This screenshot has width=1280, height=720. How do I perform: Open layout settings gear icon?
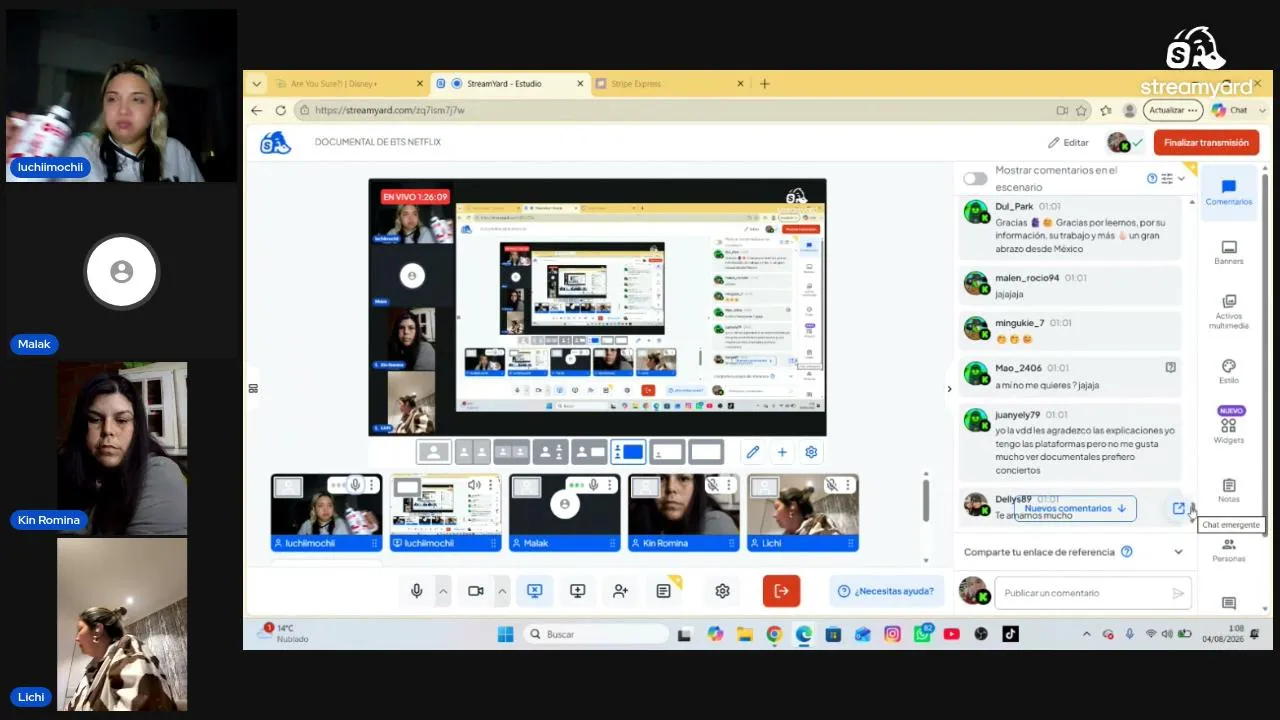pos(811,452)
